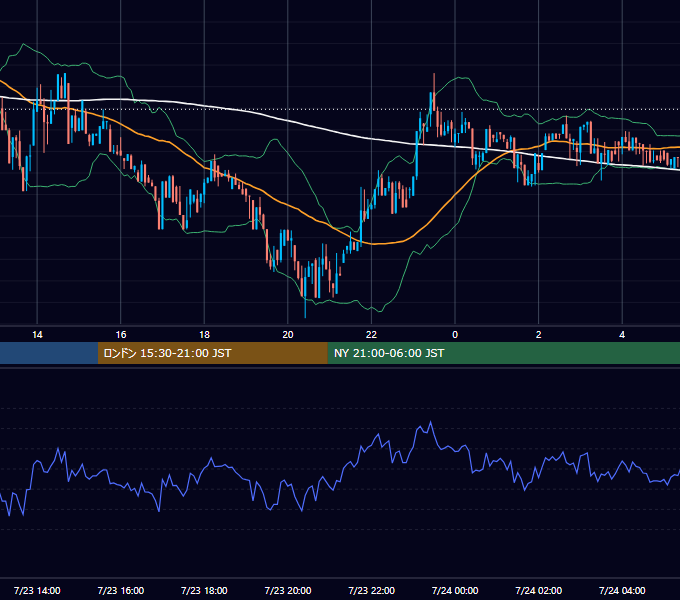The width and height of the screenshot is (680, 600).
Task: Click the 16 hour axis label
Action: tap(121, 335)
